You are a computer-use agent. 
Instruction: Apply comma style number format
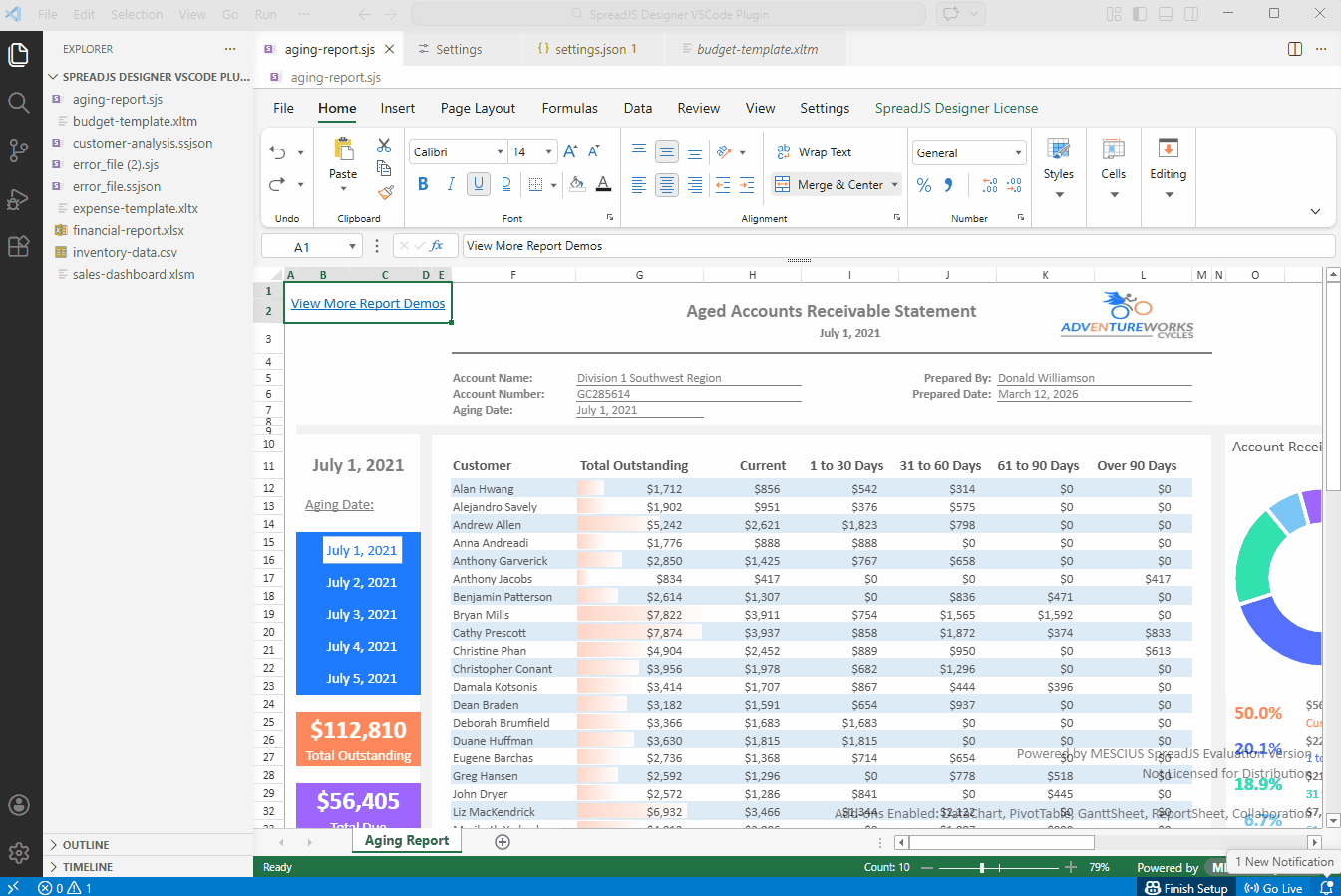click(x=948, y=185)
